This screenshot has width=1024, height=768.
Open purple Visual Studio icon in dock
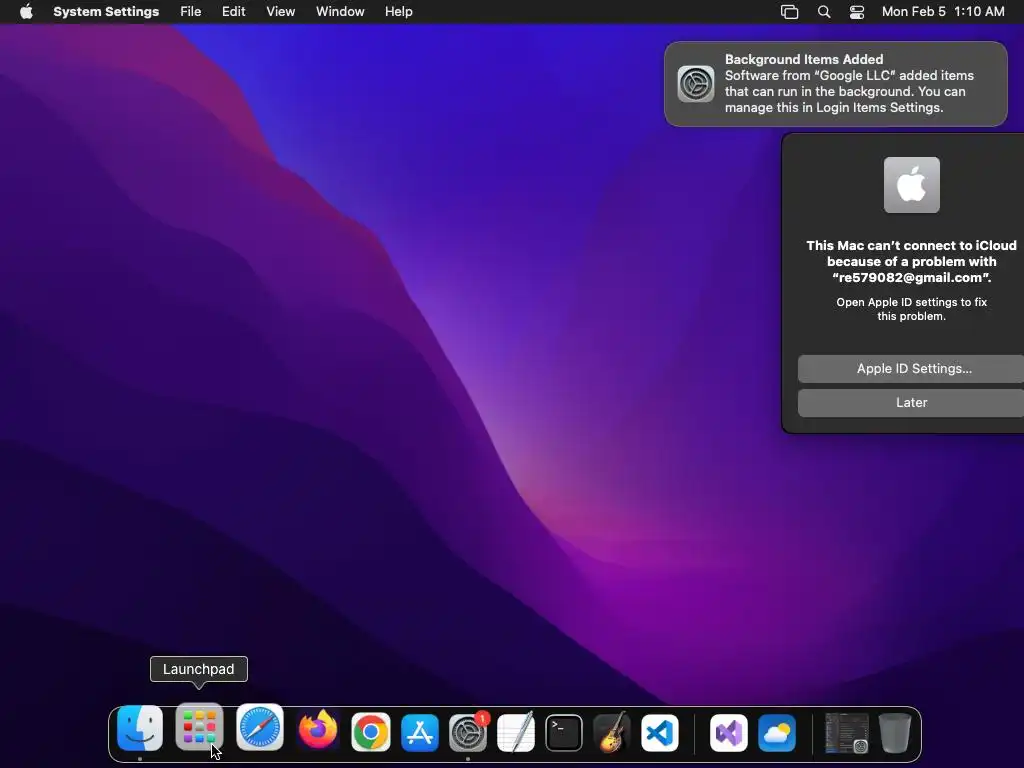click(x=729, y=733)
